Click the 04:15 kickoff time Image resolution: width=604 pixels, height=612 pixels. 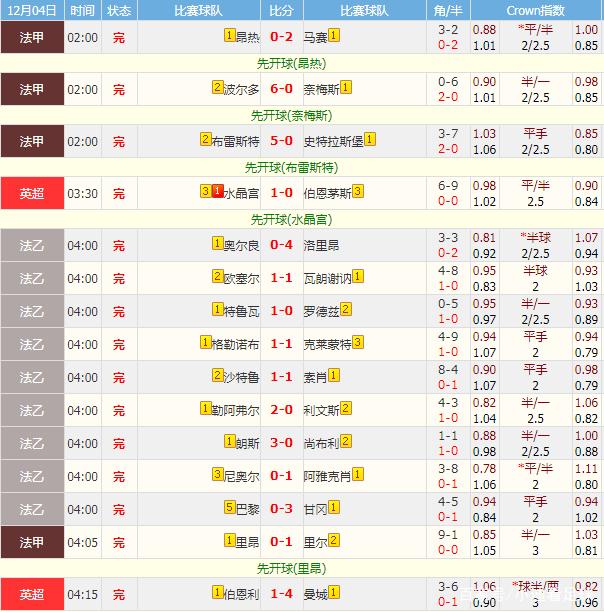tap(82, 595)
